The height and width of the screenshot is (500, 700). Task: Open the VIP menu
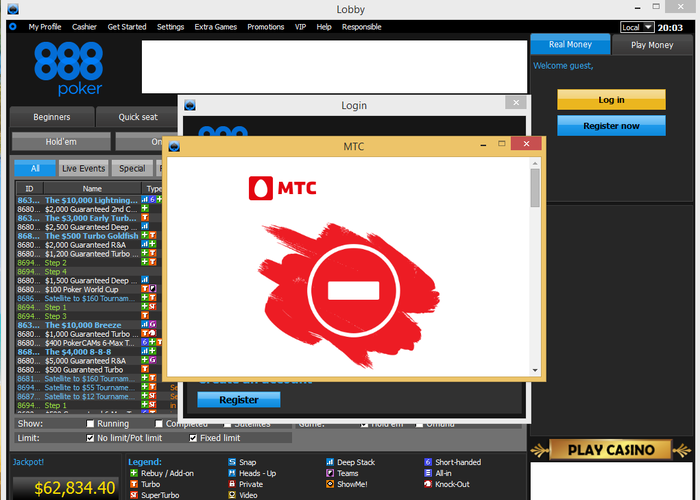(300, 27)
